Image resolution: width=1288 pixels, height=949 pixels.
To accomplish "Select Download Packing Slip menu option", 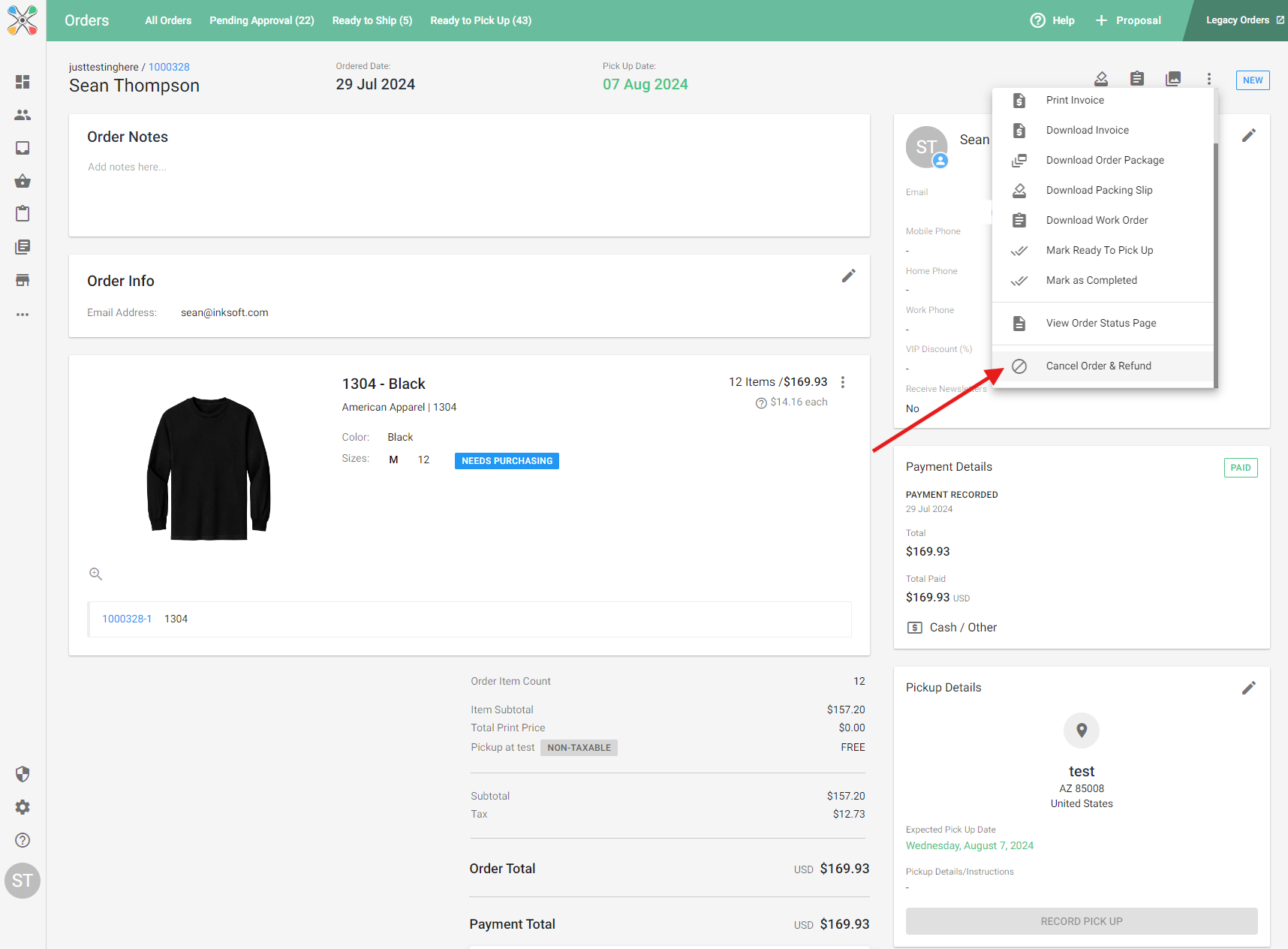I will (1099, 190).
